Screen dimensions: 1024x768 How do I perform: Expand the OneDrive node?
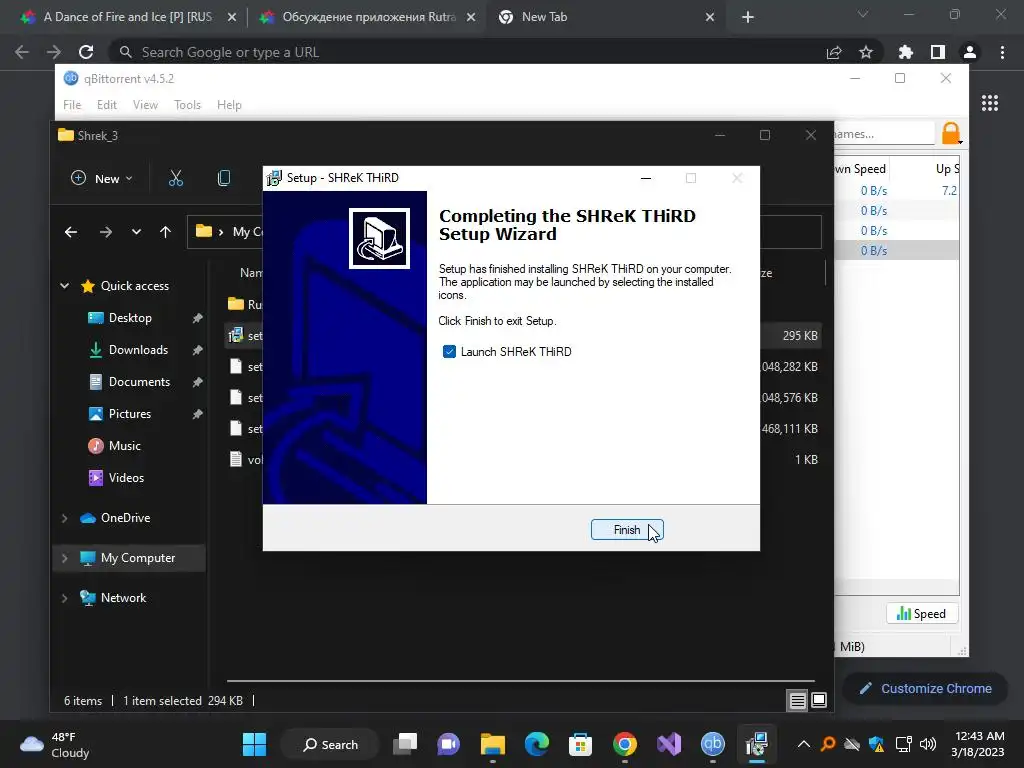tap(65, 518)
